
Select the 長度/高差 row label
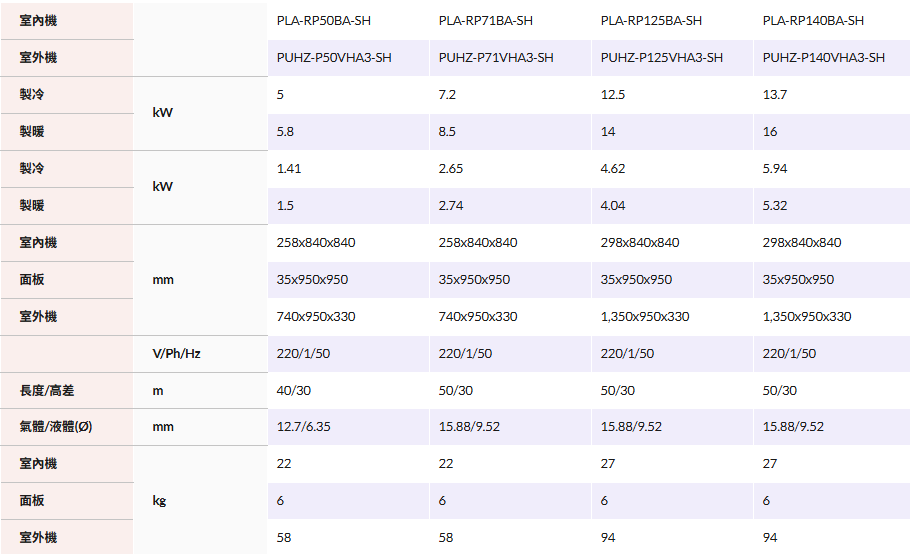click(x=46, y=391)
